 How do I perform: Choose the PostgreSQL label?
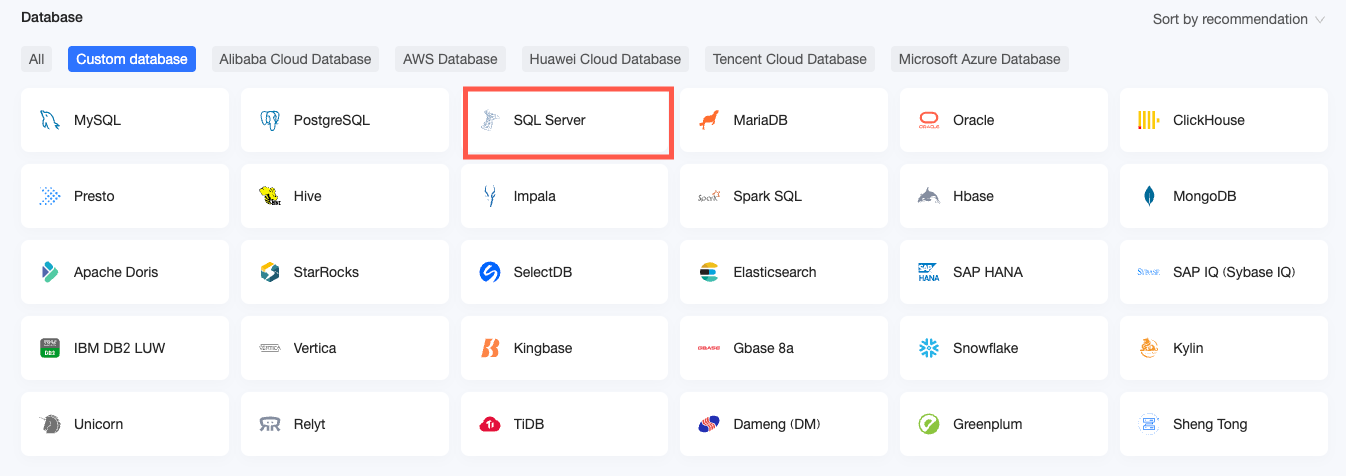point(332,120)
